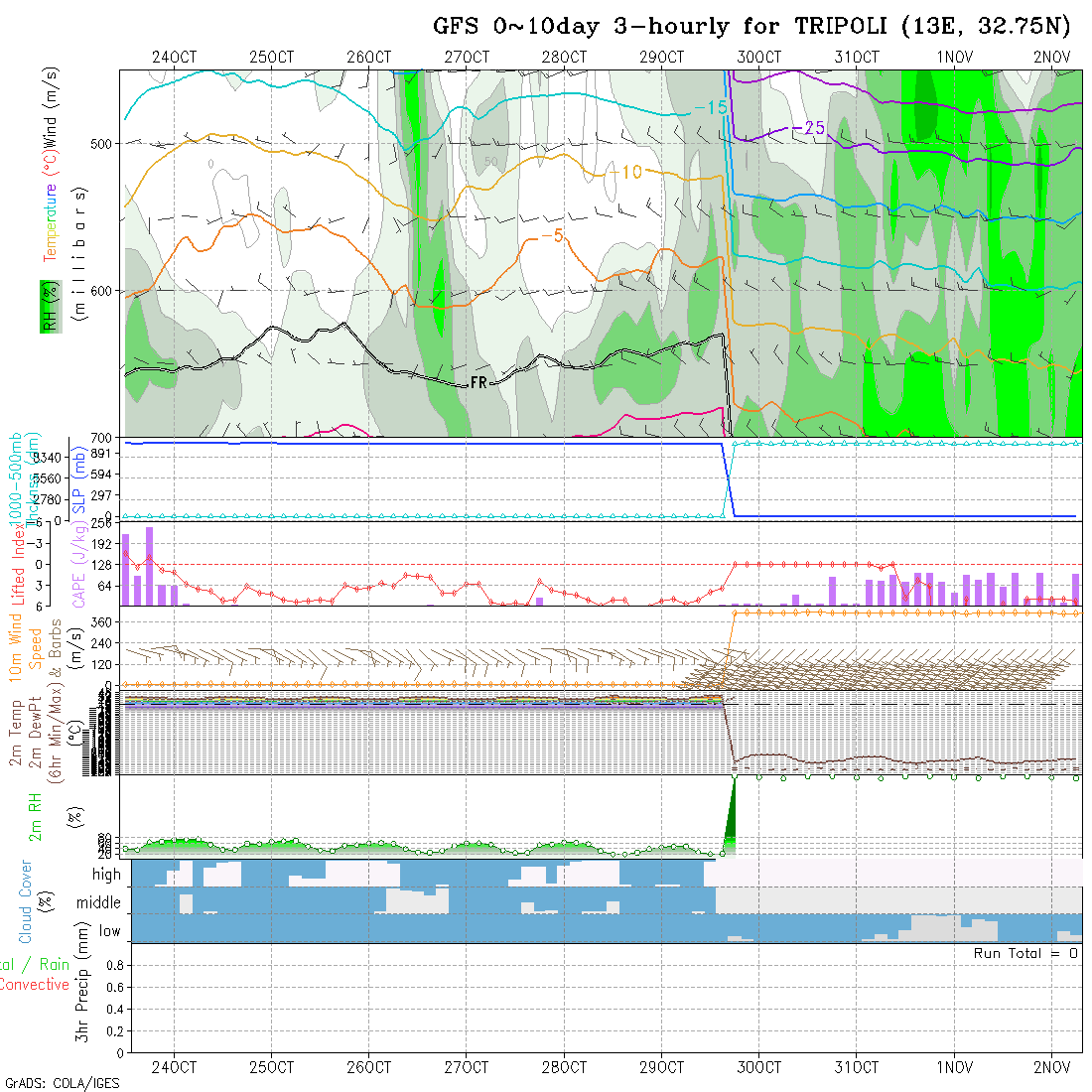
Task: Select 1NOV on the lower time axis
Action: [x=954, y=1067]
